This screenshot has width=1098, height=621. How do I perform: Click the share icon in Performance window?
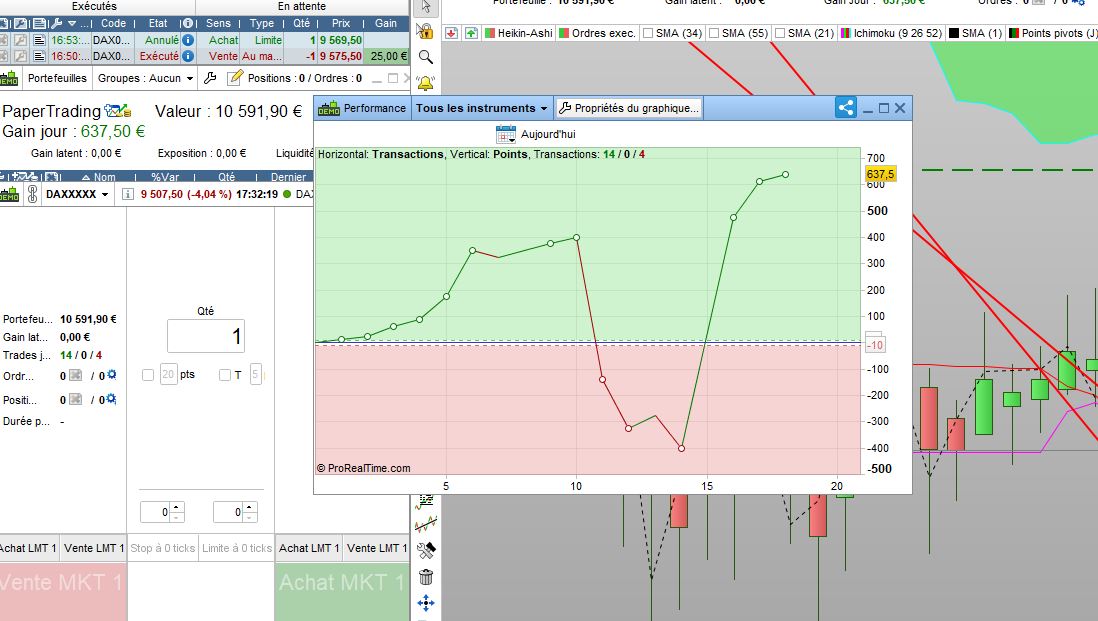coord(846,108)
